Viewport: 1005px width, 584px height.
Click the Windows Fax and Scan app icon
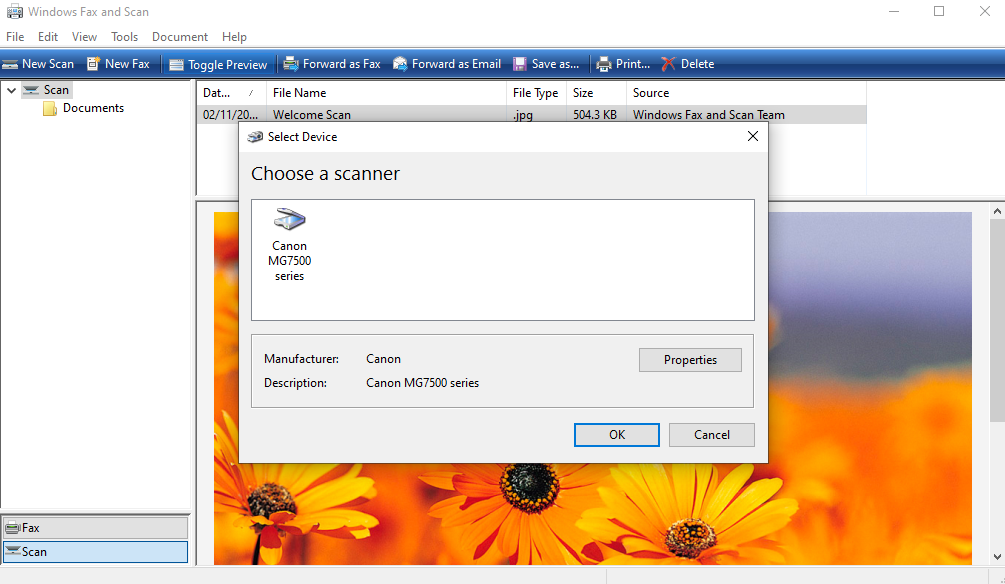click(14, 12)
